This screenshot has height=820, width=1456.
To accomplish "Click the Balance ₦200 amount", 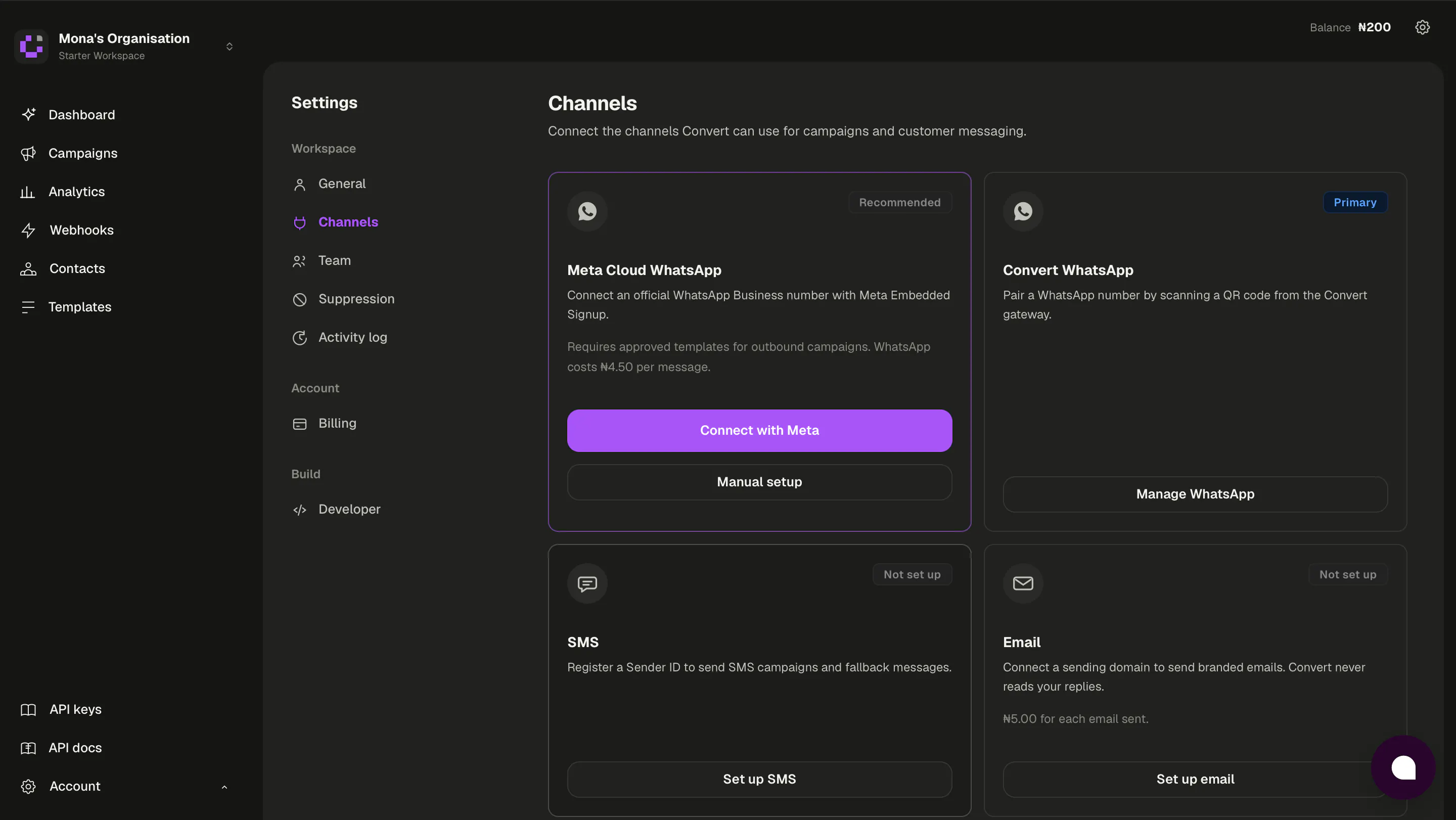I will coord(1374,27).
